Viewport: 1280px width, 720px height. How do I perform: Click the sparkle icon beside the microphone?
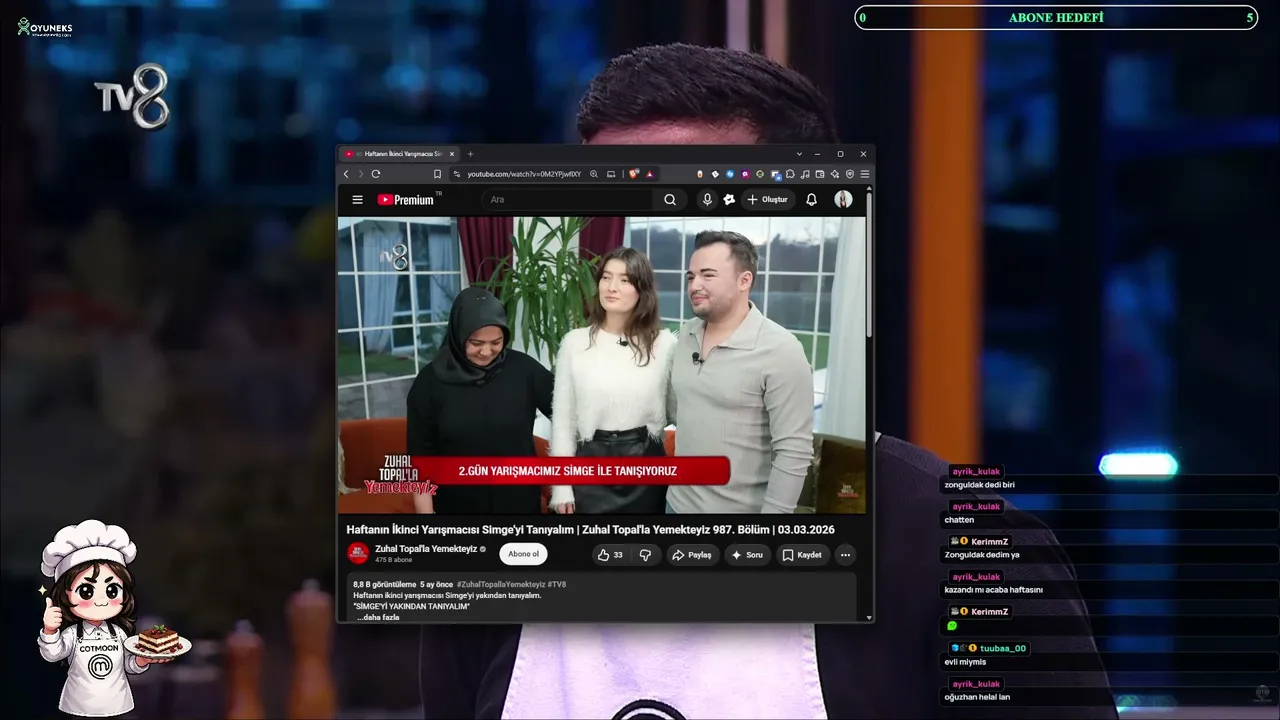(729, 200)
